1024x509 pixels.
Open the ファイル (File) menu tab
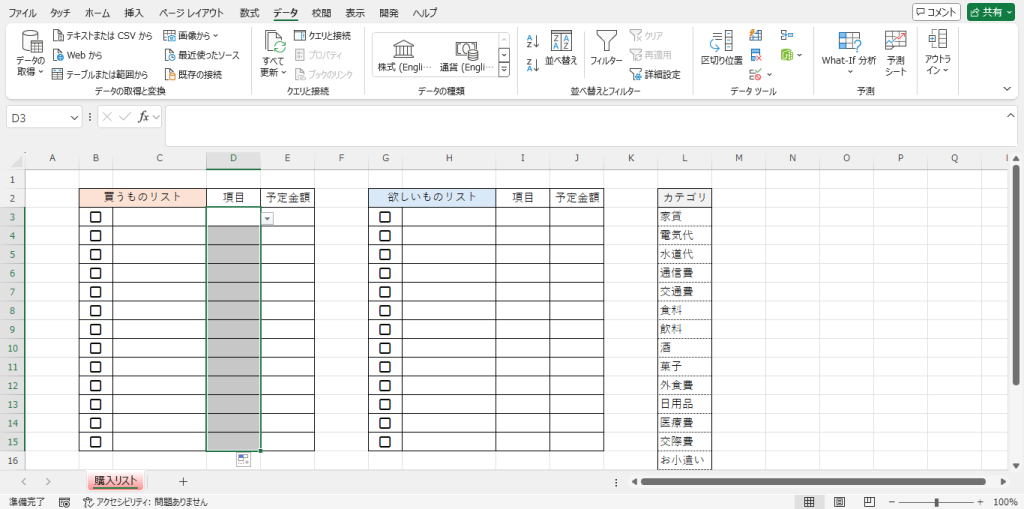click(x=23, y=13)
